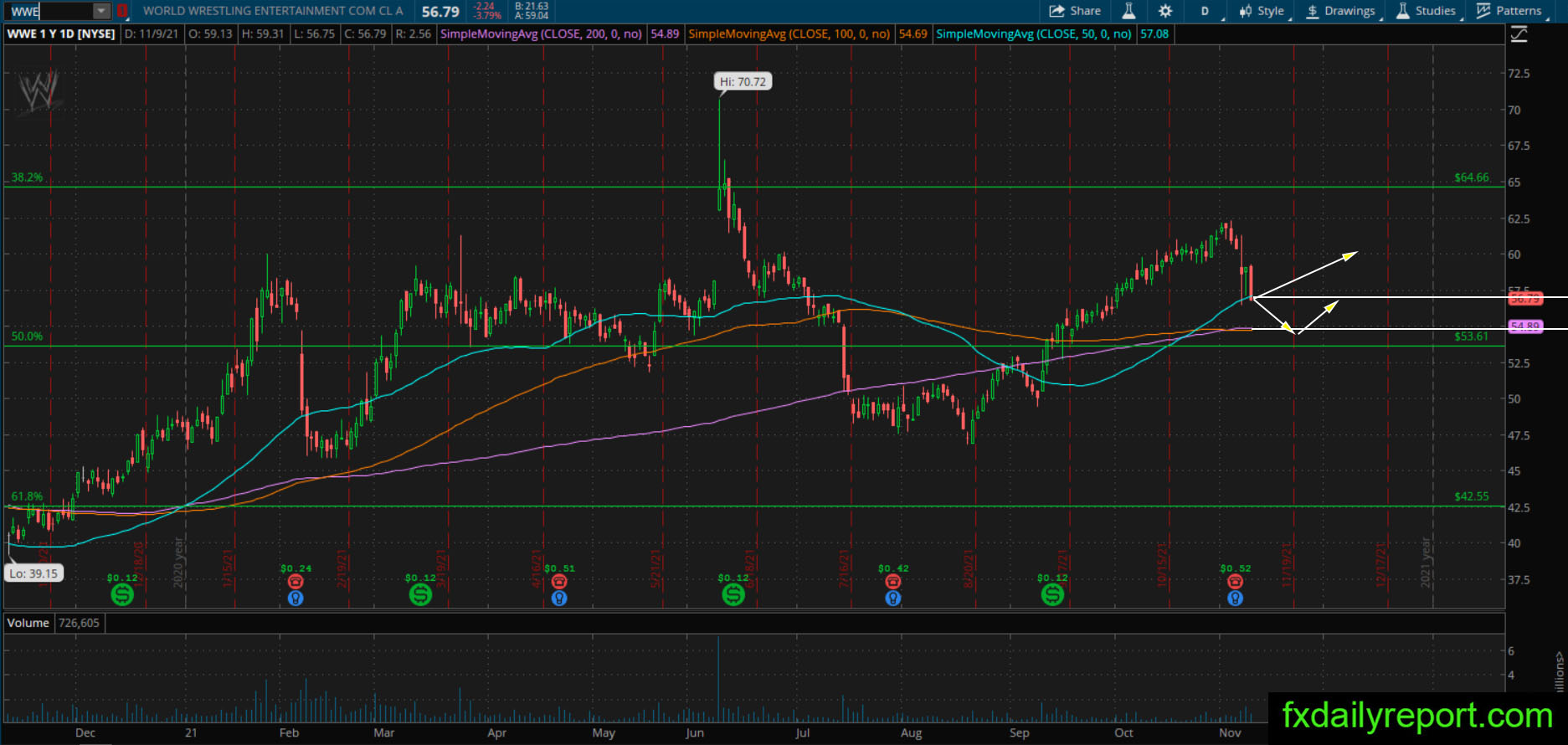Click the March $0.12 dividend icon
1568x745 pixels.
pyautogui.click(x=420, y=594)
